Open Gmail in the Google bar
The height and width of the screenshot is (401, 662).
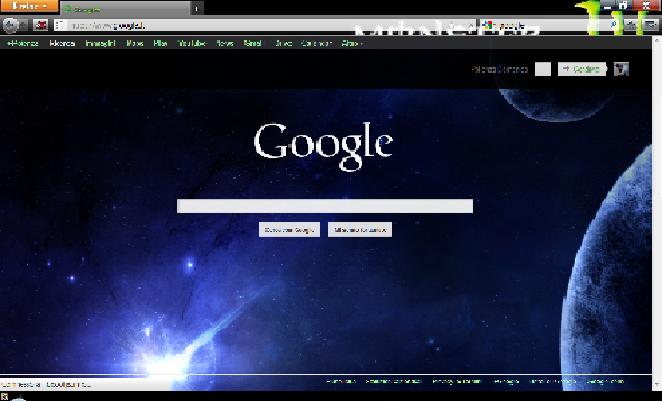(x=252, y=43)
